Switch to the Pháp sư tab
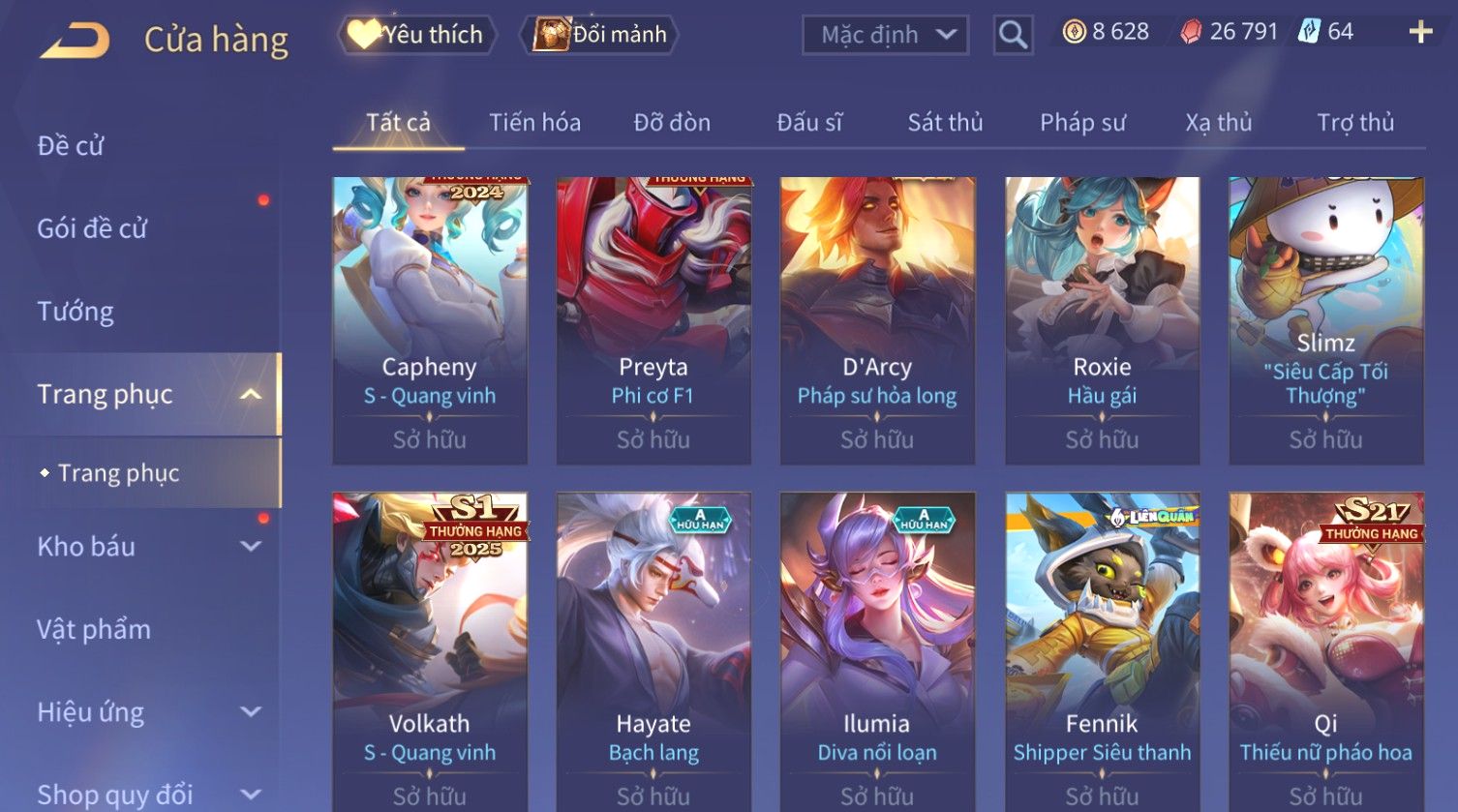Viewport: 1458px width, 812px height. pyautogui.click(x=1082, y=123)
